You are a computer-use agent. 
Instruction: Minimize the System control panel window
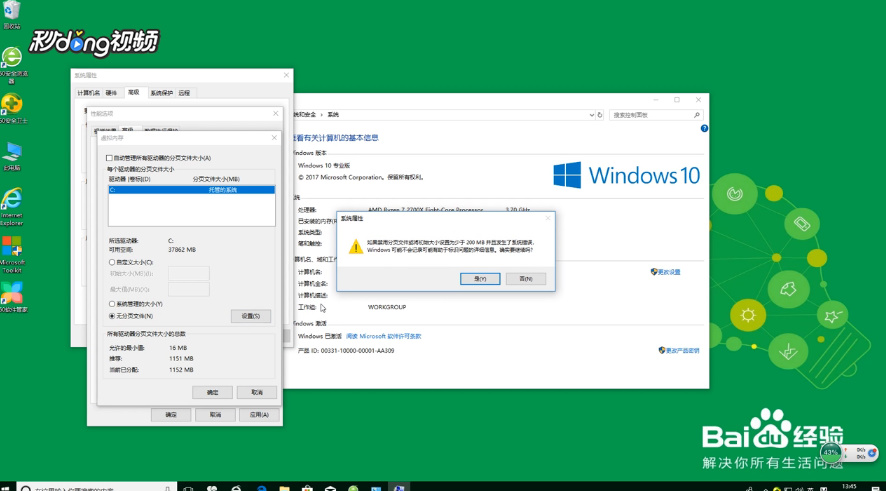tap(655, 100)
